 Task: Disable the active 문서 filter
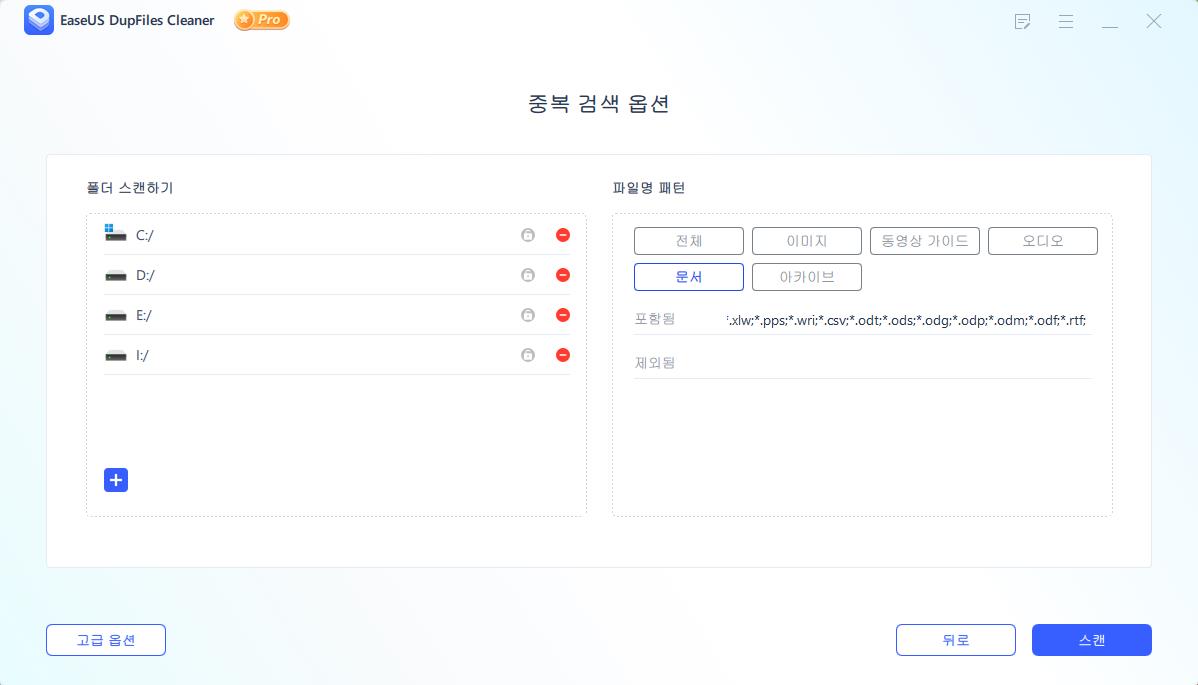point(688,277)
